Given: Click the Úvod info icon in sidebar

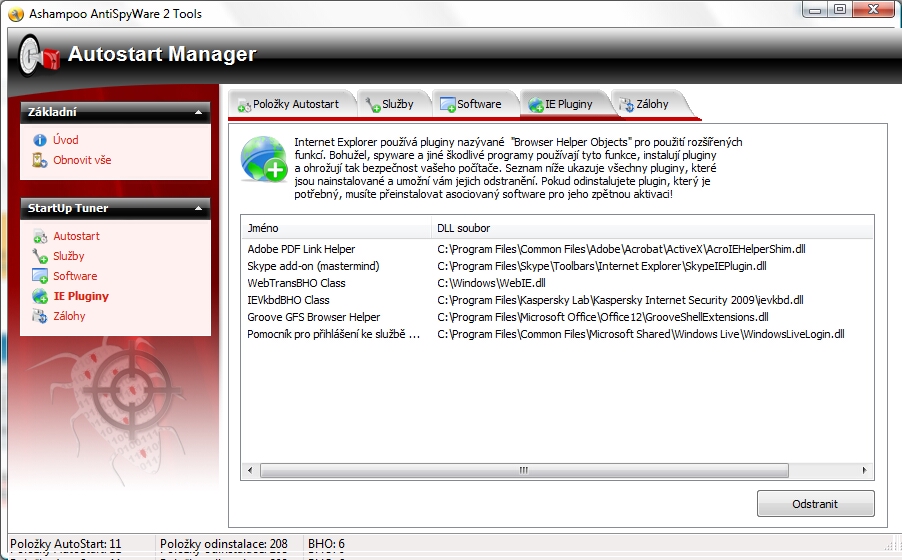Looking at the screenshot, I should click(x=40, y=140).
